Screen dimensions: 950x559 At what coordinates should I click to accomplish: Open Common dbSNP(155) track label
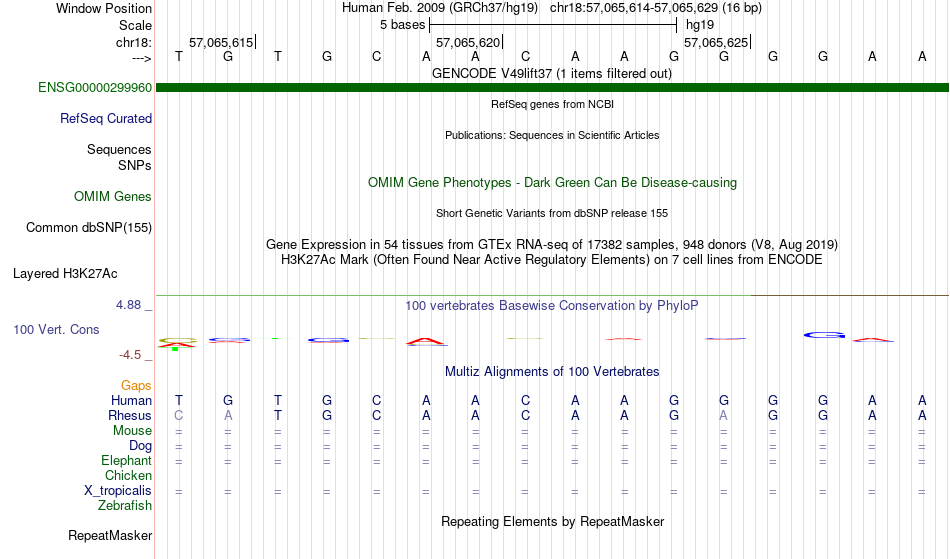(x=88, y=228)
